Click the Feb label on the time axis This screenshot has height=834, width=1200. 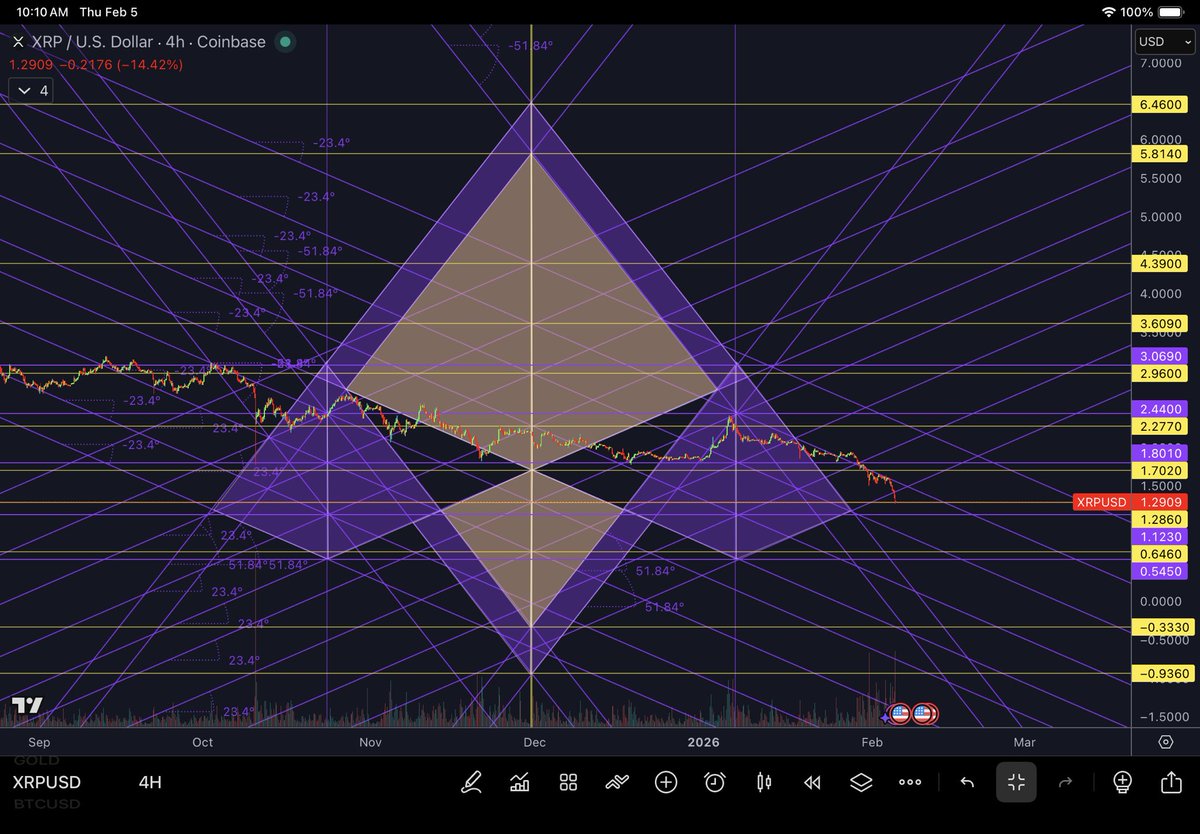point(872,742)
